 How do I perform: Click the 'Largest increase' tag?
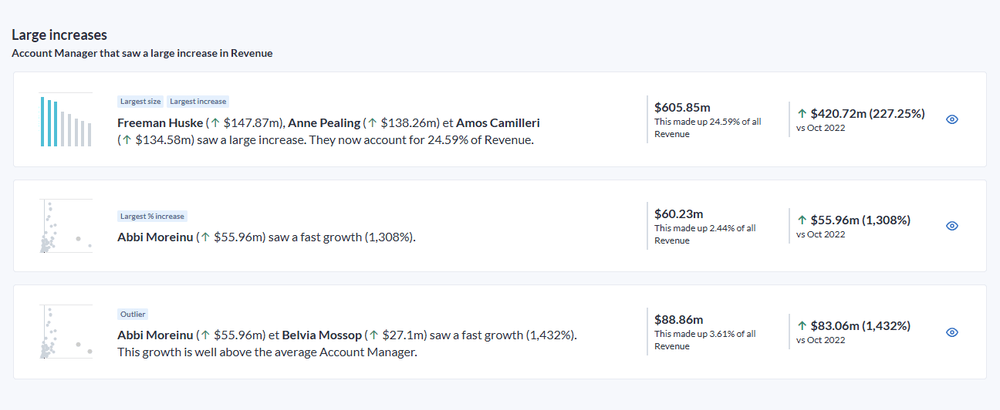pos(198,101)
